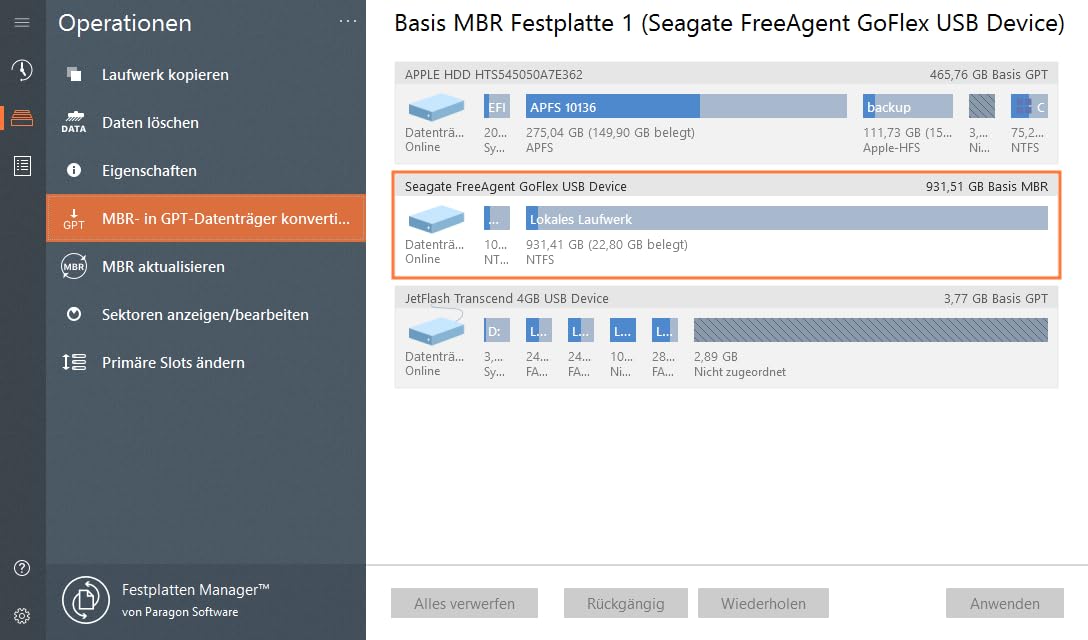Select second 24 FAT partition on JetFlash
The width and height of the screenshot is (1088, 640).
click(x=581, y=331)
